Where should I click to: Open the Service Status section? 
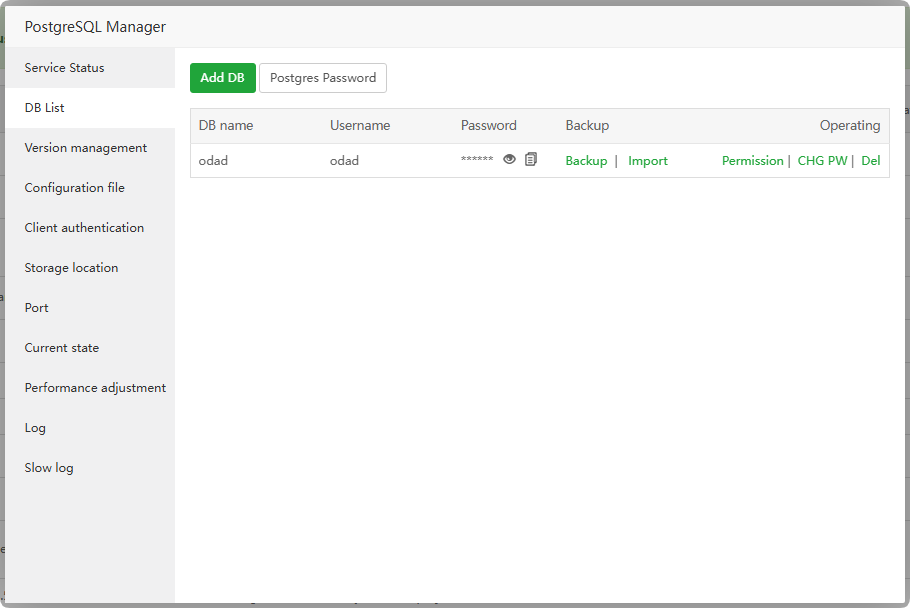tap(90, 68)
